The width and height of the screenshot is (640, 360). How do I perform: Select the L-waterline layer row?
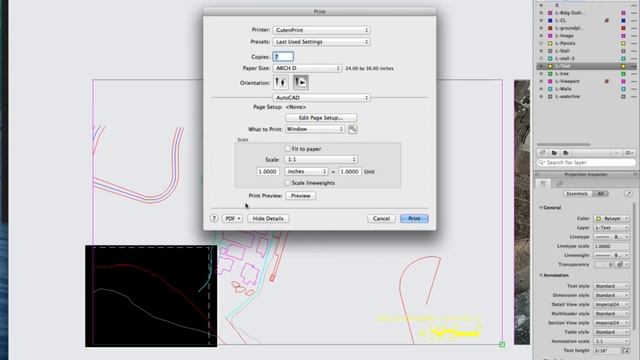(586, 96)
